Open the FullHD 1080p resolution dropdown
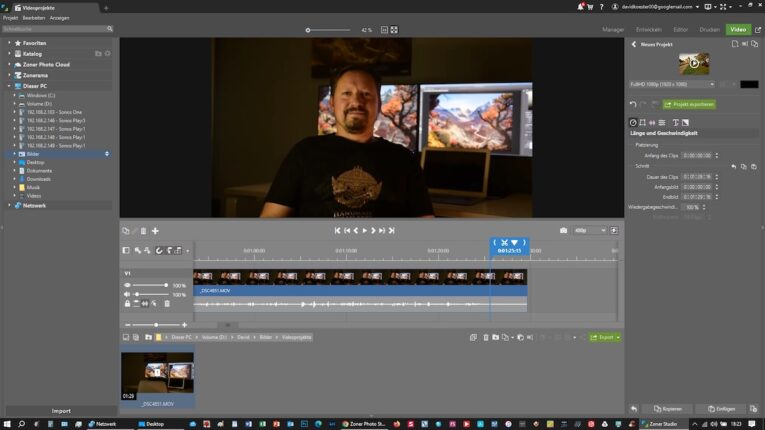 [669, 85]
